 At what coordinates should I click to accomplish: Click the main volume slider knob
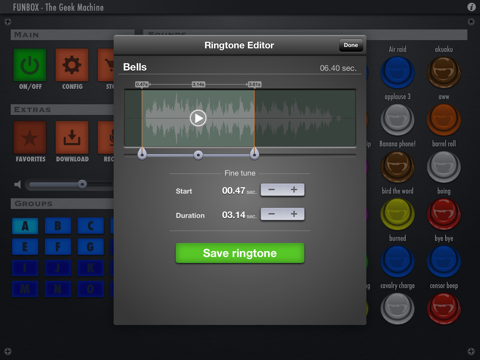tap(82, 184)
